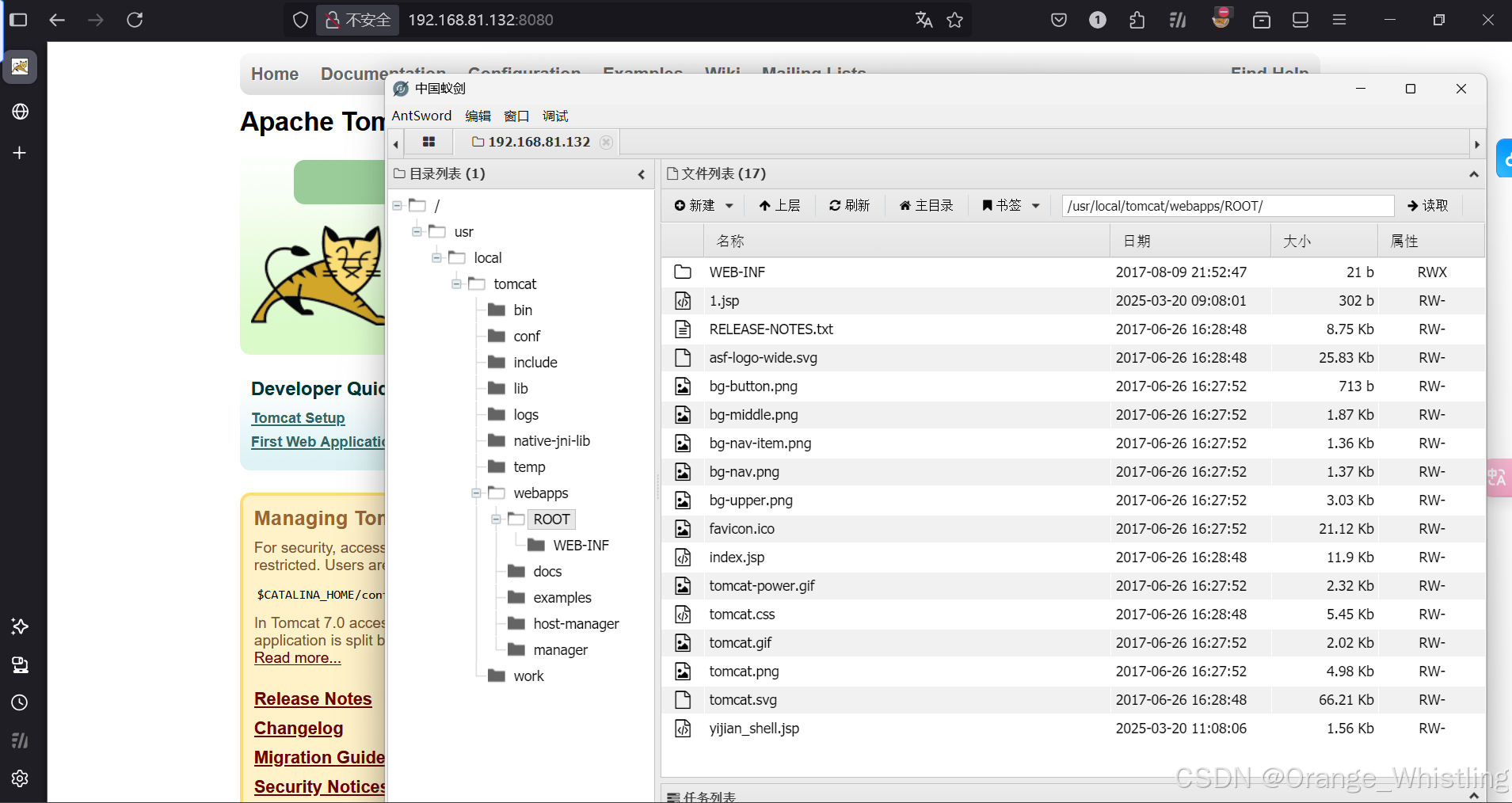1512x803 pixels.
Task: Select the conf folder in tree
Action: click(527, 337)
